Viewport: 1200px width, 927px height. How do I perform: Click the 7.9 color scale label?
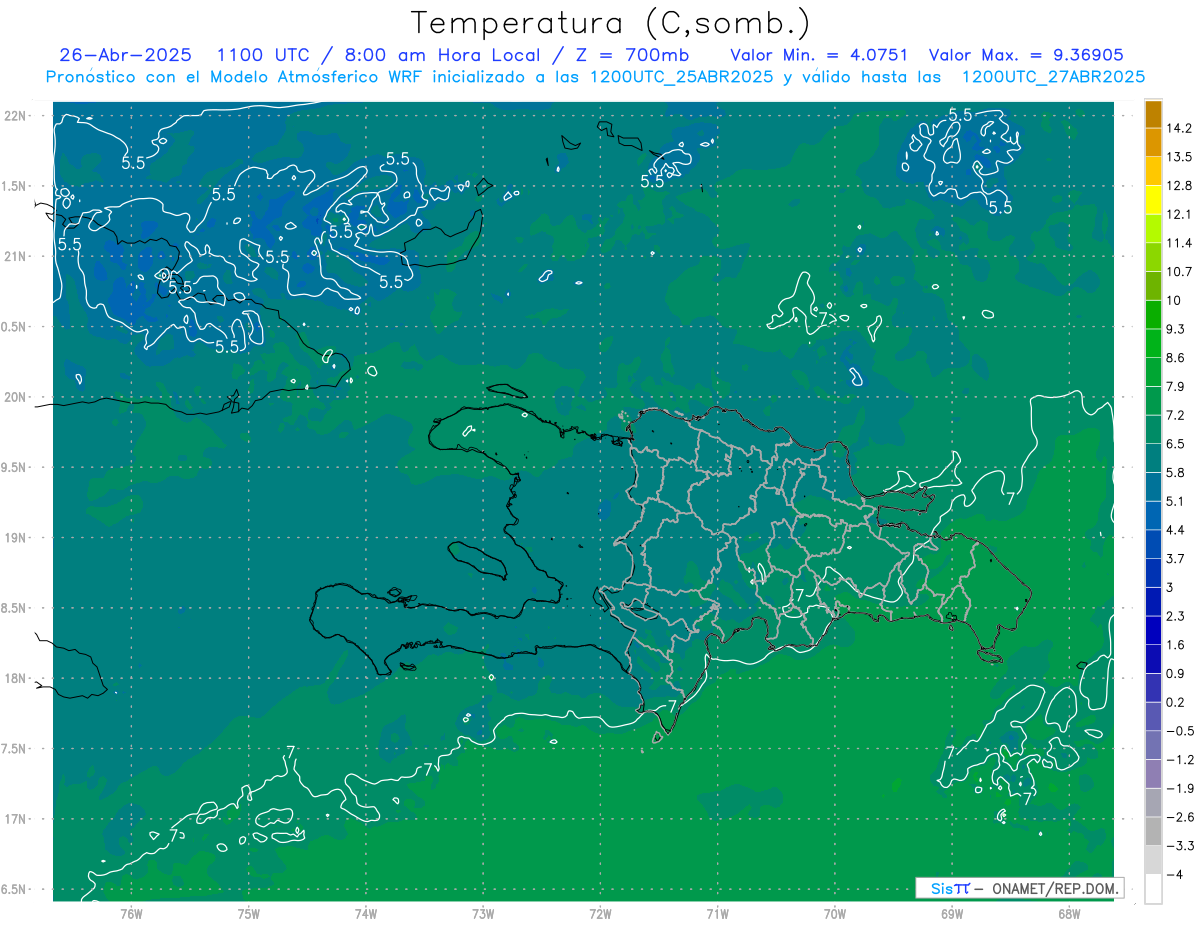click(x=1176, y=386)
